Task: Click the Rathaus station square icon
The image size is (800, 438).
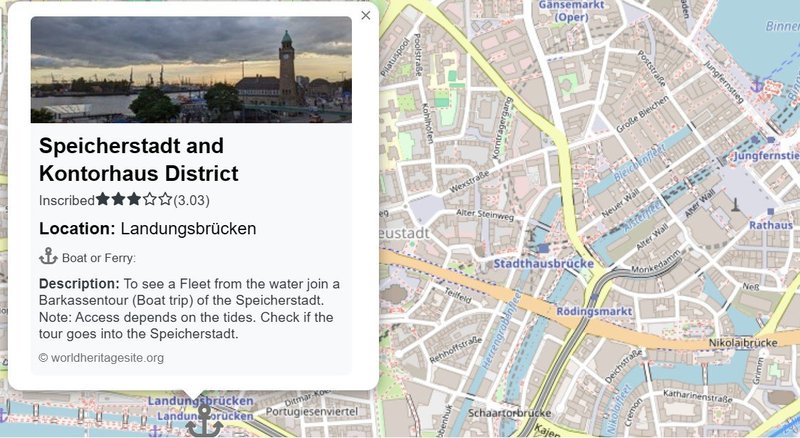Action: point(770,211)
